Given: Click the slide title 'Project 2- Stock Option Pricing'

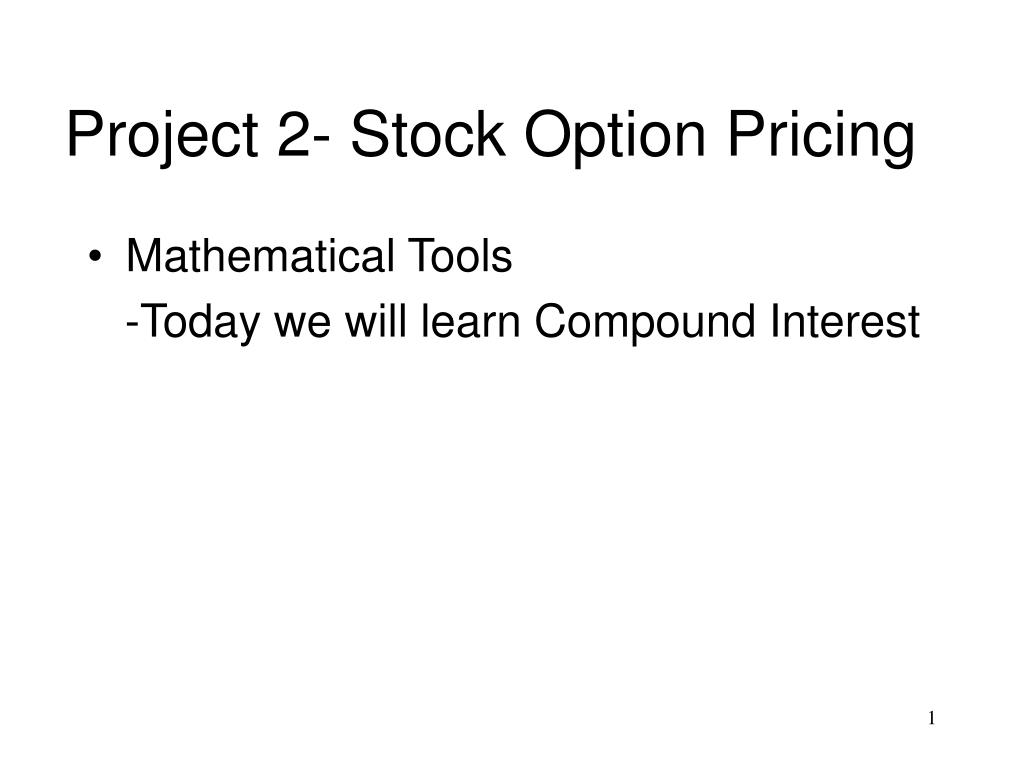Looking at the screenshot, I should pyautogui.click(x=490, y=138).
